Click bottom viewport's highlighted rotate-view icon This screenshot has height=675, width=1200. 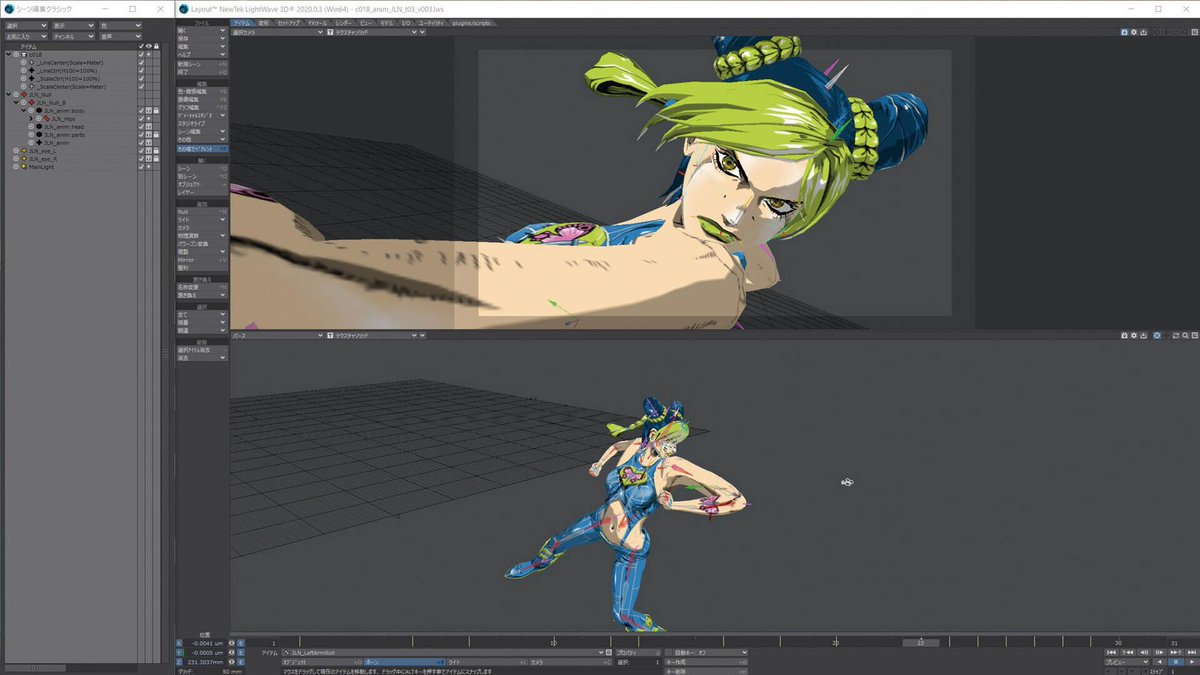pyautogui.click(x=1157, y=336)
